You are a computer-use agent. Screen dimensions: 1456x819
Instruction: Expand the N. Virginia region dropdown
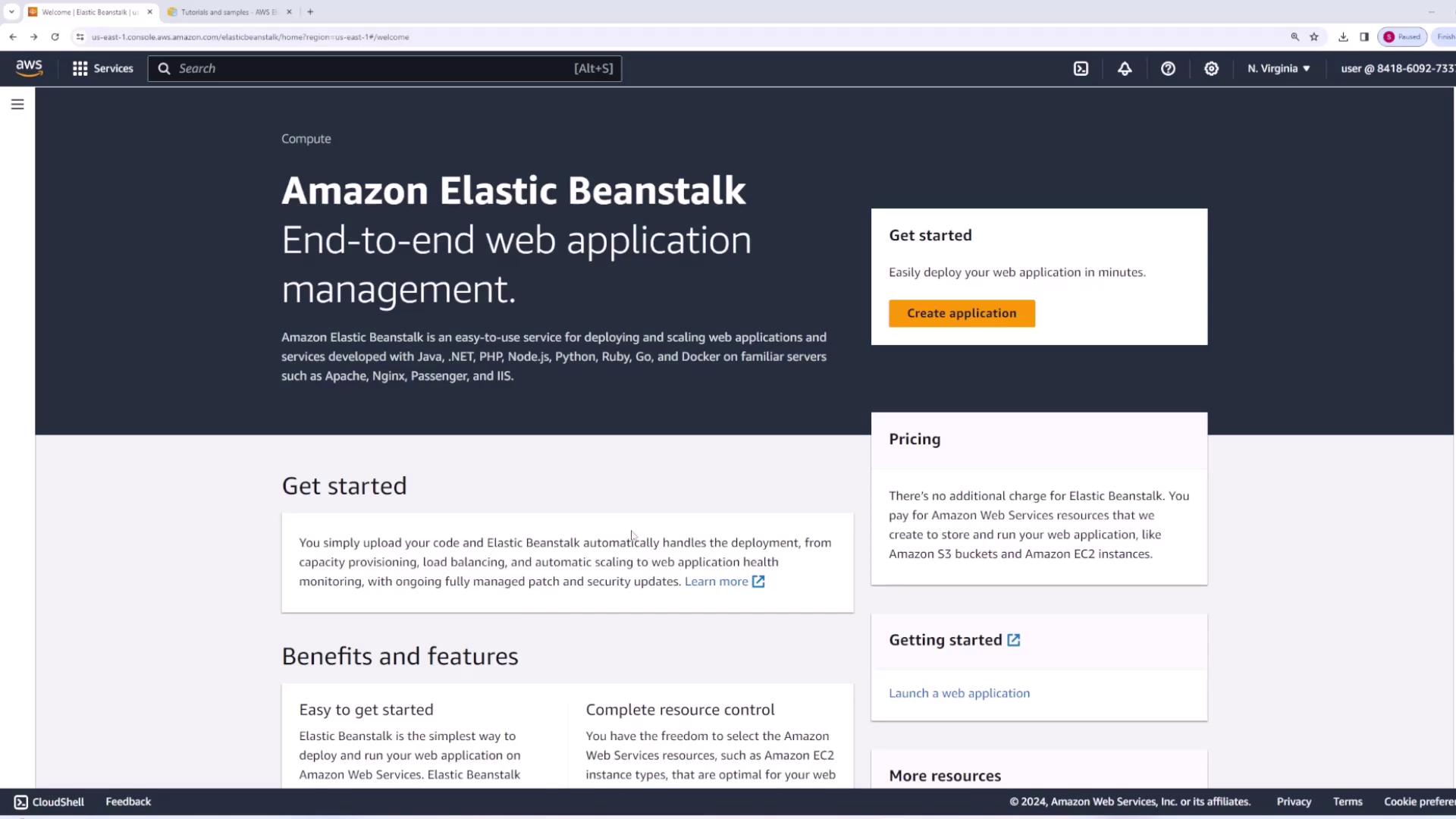tap(1279, 68)
